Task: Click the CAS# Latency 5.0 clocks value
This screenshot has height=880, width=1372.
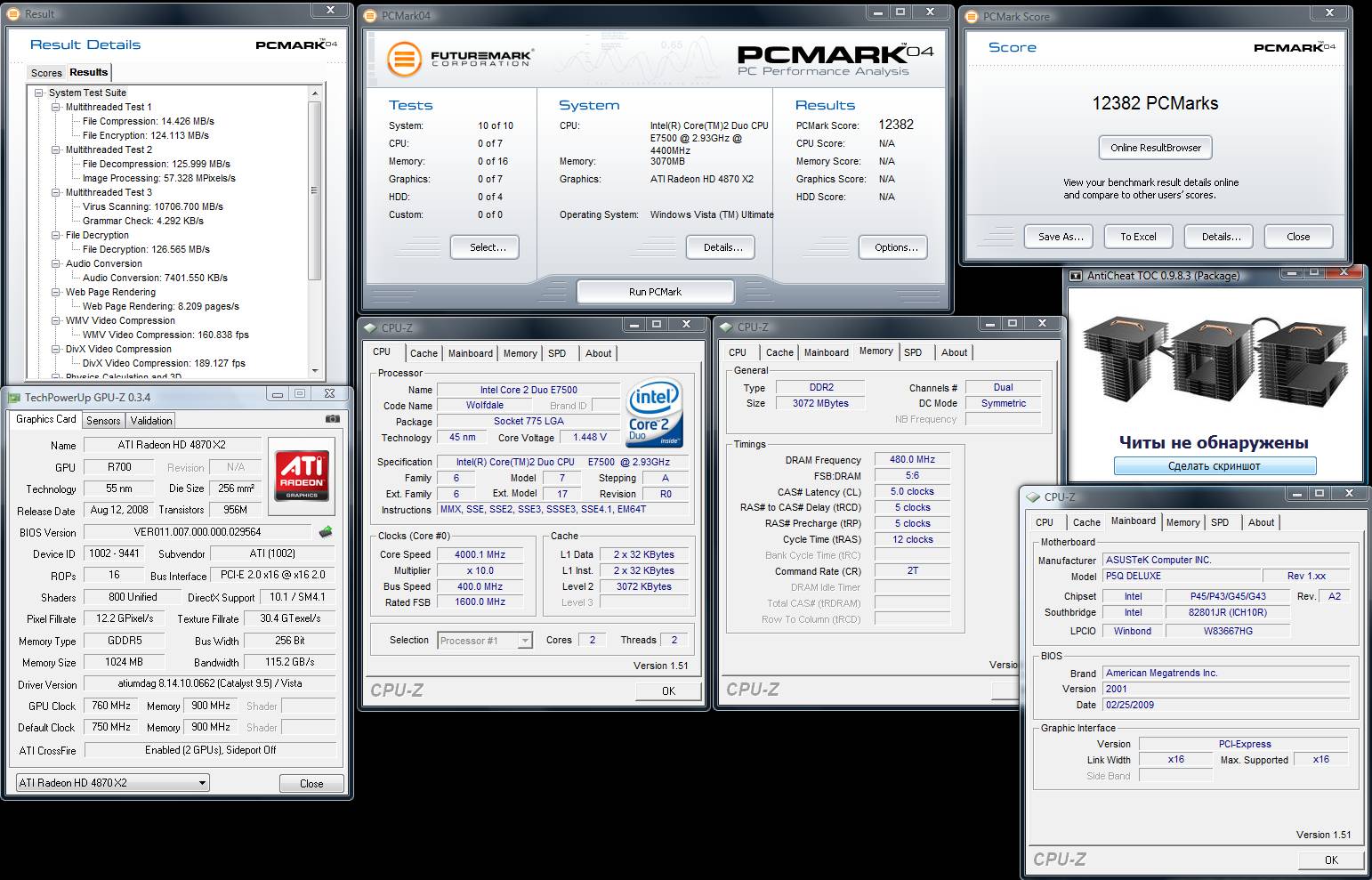Action: pyautogui.click(x=912, y=491)
